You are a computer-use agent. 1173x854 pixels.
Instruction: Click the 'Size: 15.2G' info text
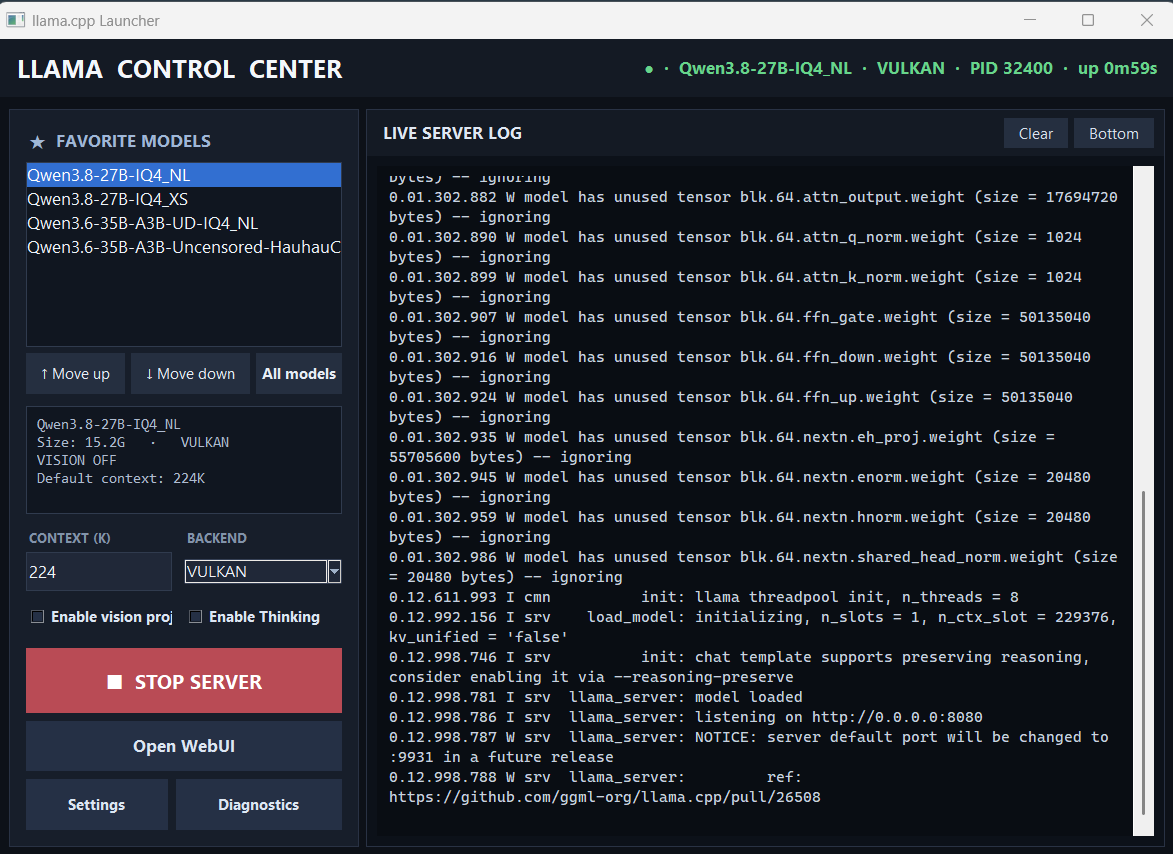tap(81, 442)
